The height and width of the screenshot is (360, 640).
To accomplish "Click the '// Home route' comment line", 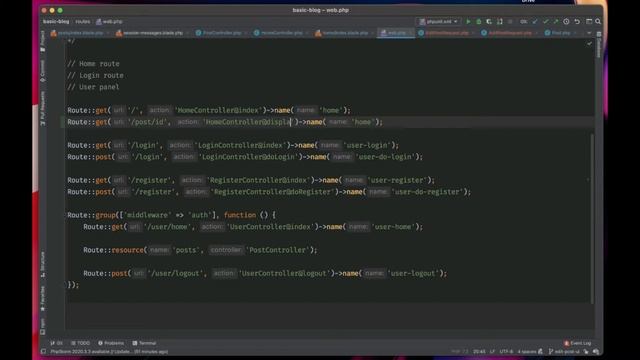I will click(93, 64).
